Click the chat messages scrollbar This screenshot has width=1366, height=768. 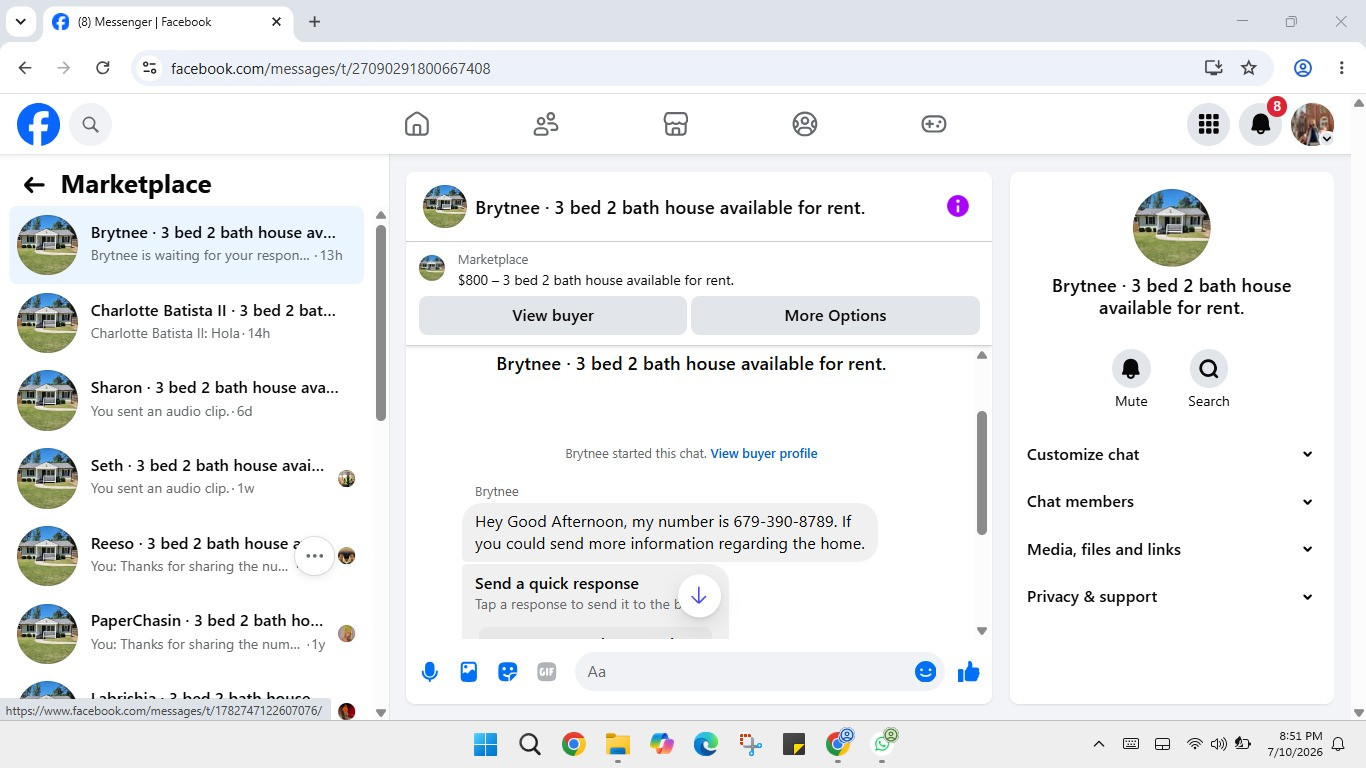tap(982, 472)
